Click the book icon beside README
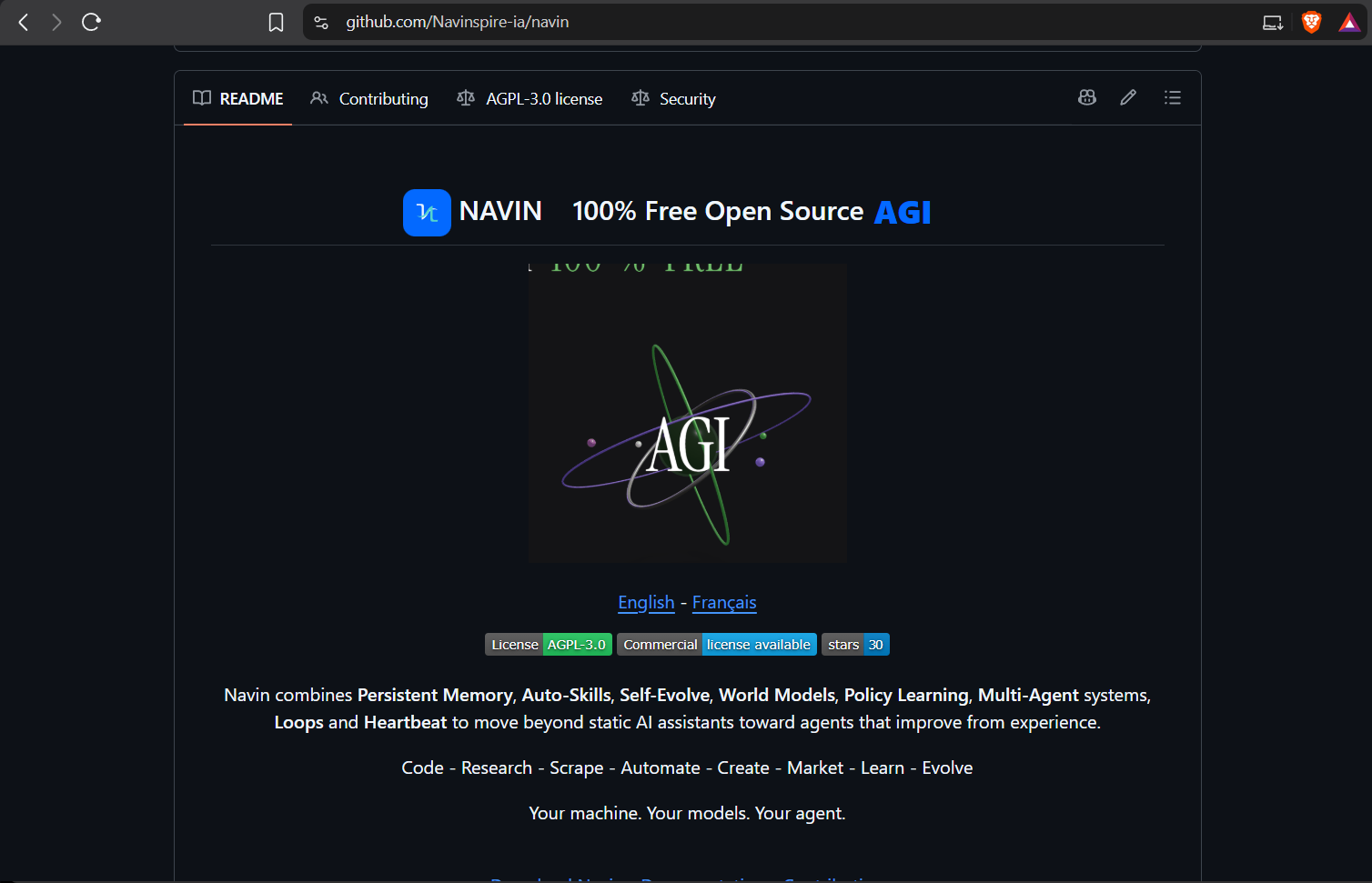Viewport: 1372px width, 883px height. [202, 98]
